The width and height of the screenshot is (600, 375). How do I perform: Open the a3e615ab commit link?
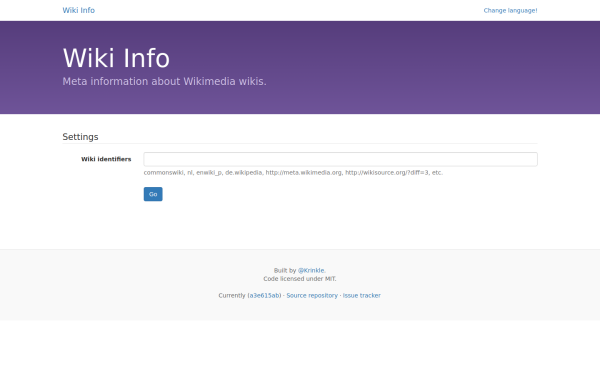264,295
